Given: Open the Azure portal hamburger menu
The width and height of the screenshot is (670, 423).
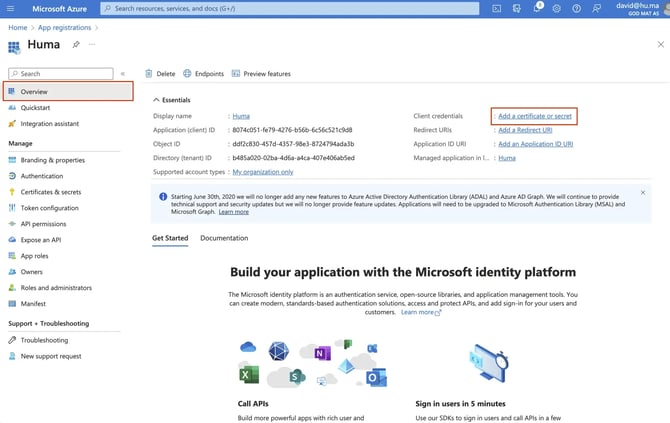Looking at the screenshot, I should (11, 9).
